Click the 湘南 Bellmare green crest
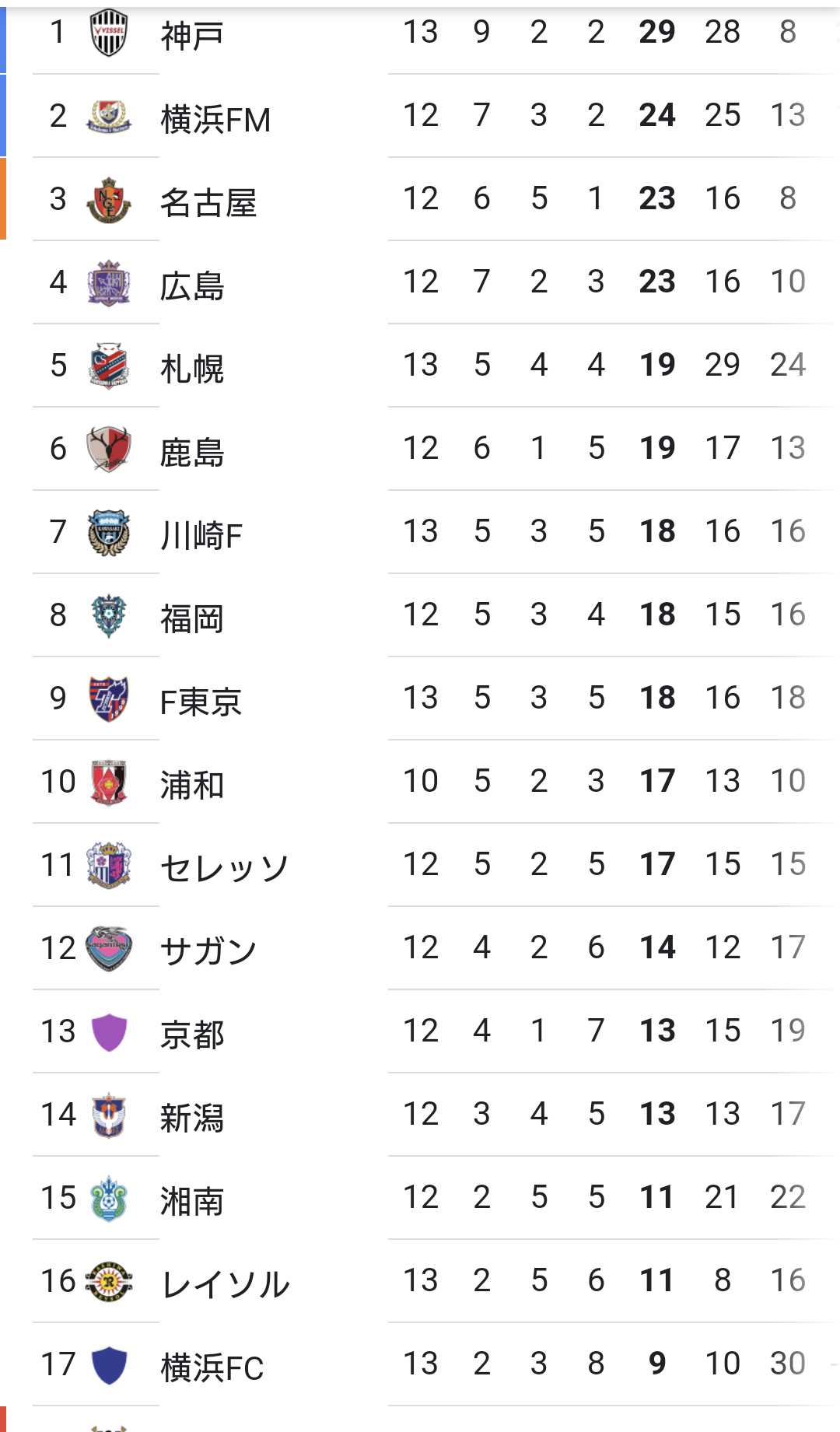This screenshot has height=1432, width=840. pos(109,1198)
